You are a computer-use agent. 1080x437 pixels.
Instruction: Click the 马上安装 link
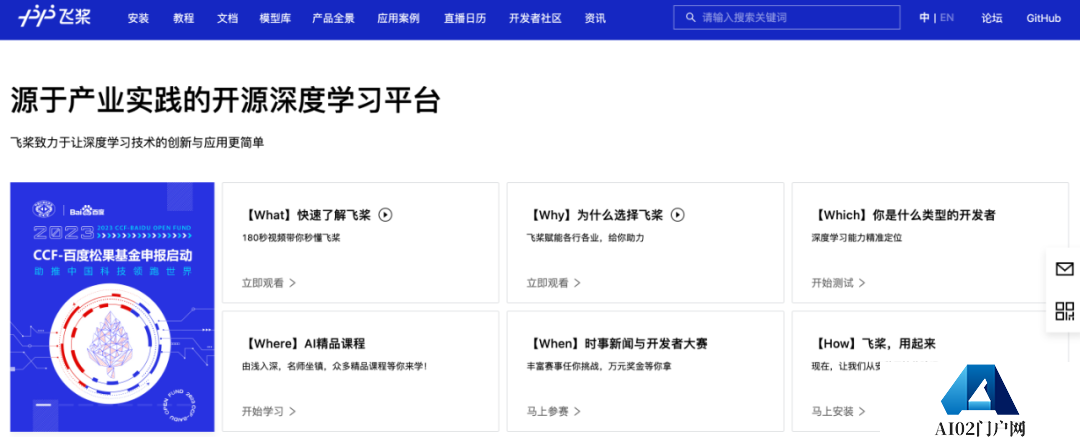point(833,411)
